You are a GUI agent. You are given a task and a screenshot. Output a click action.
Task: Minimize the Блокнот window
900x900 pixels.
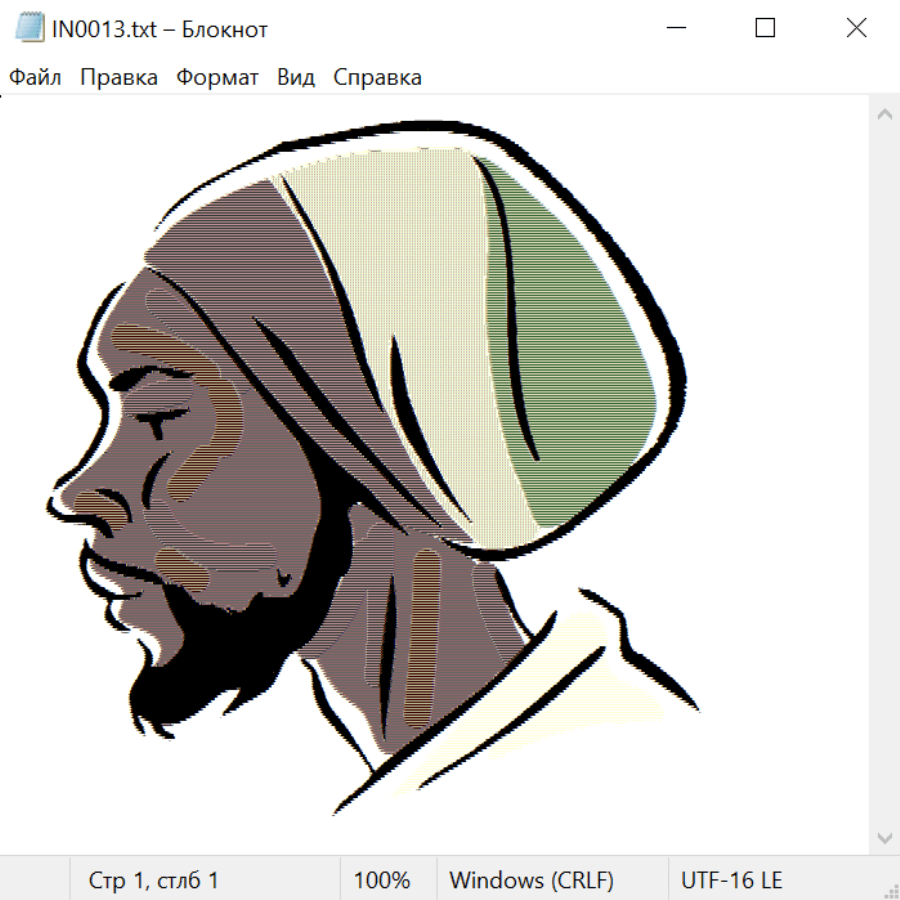coord(675,29)
